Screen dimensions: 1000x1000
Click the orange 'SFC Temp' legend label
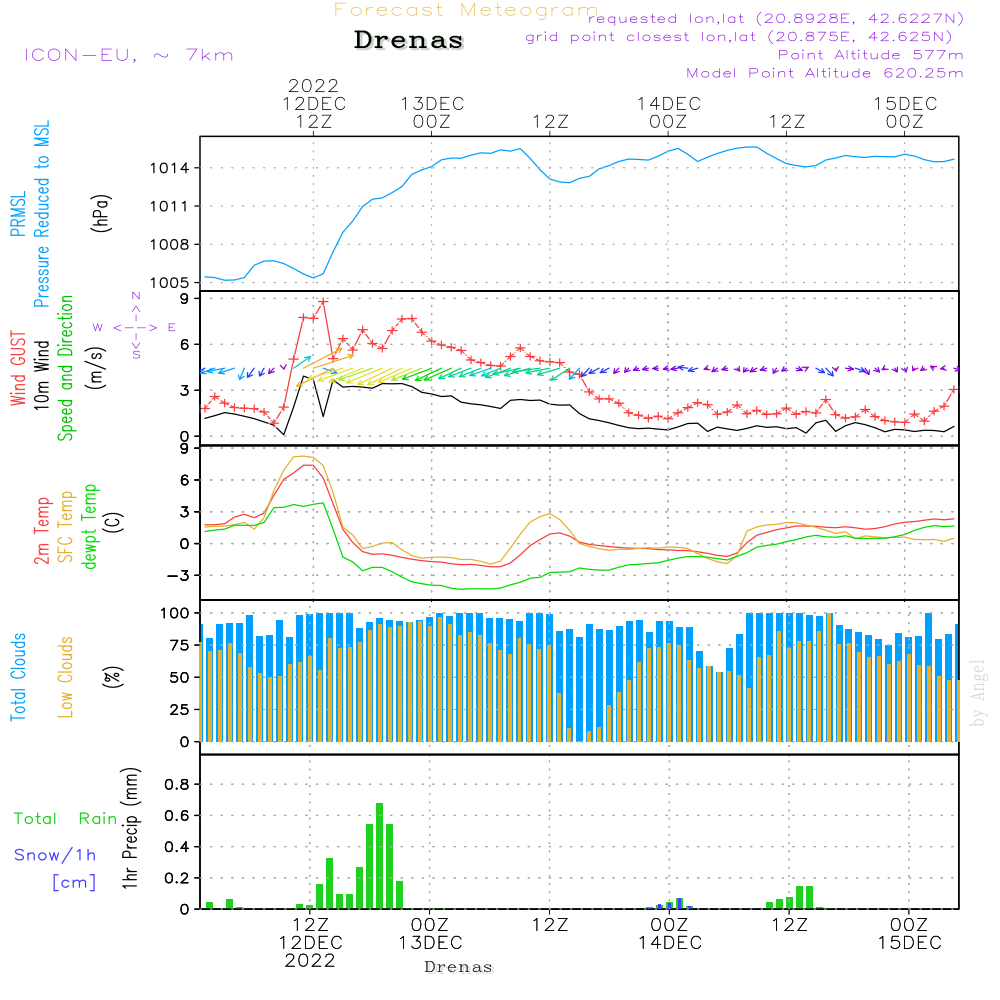[x=66, y=527]
